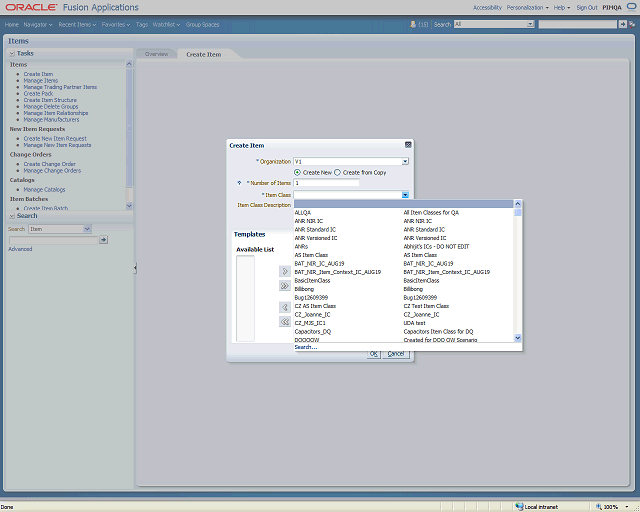Click the OK button in Create Item dialog
The width and height of the screenshot is (640, 512).
point(373,354)
